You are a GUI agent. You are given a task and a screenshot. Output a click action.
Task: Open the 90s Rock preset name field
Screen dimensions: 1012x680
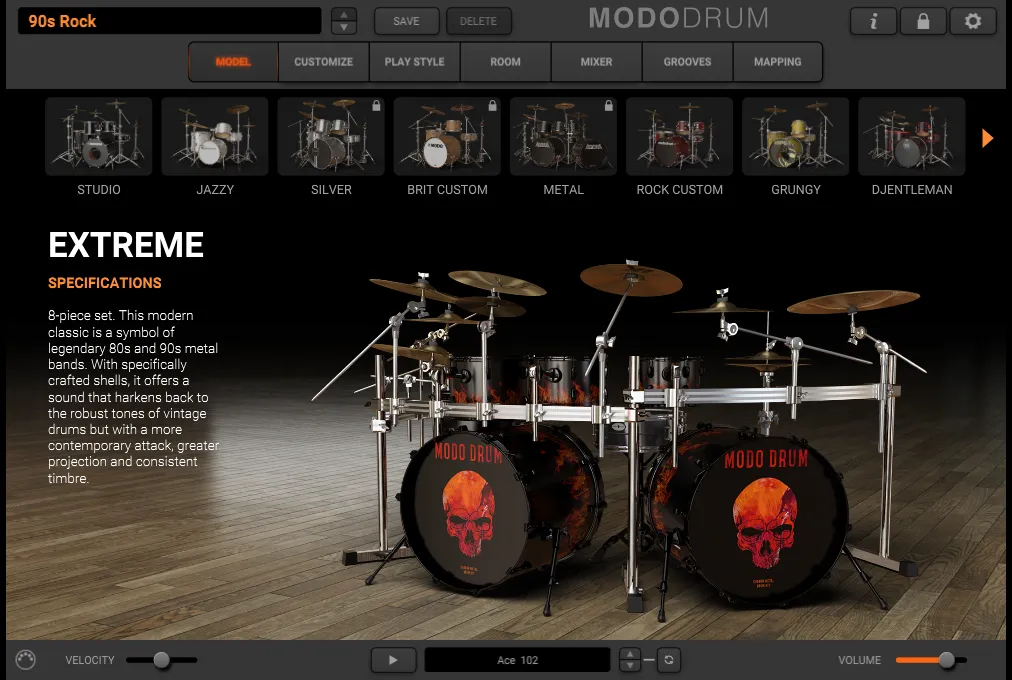(170, 21)
